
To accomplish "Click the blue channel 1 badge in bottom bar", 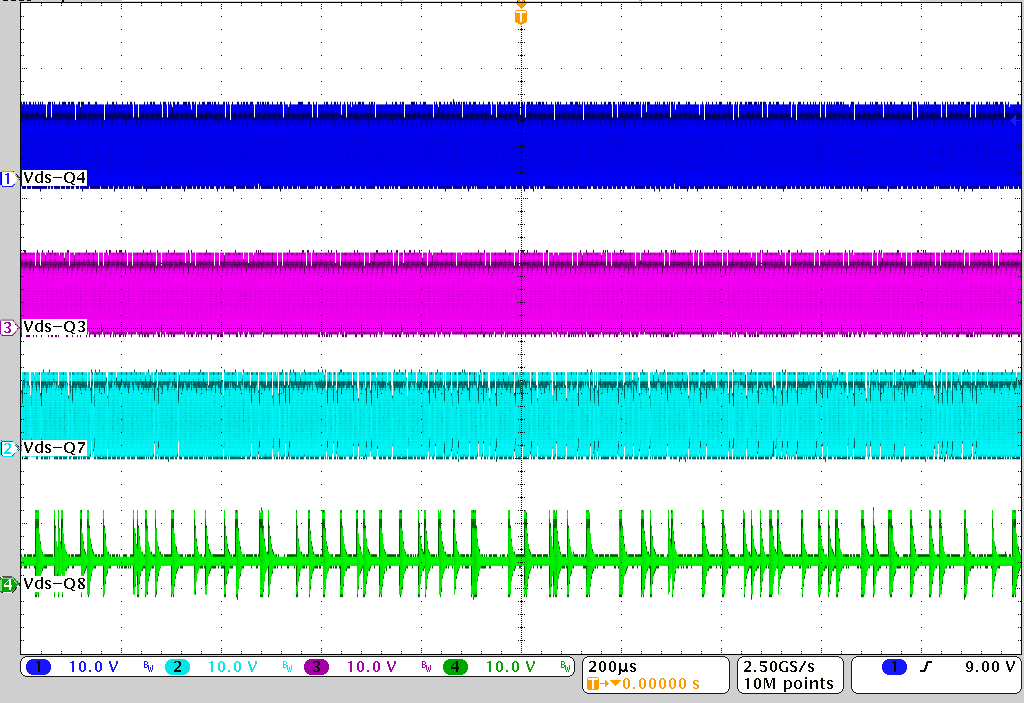I will pyautogui.click(x=39, y=667).
